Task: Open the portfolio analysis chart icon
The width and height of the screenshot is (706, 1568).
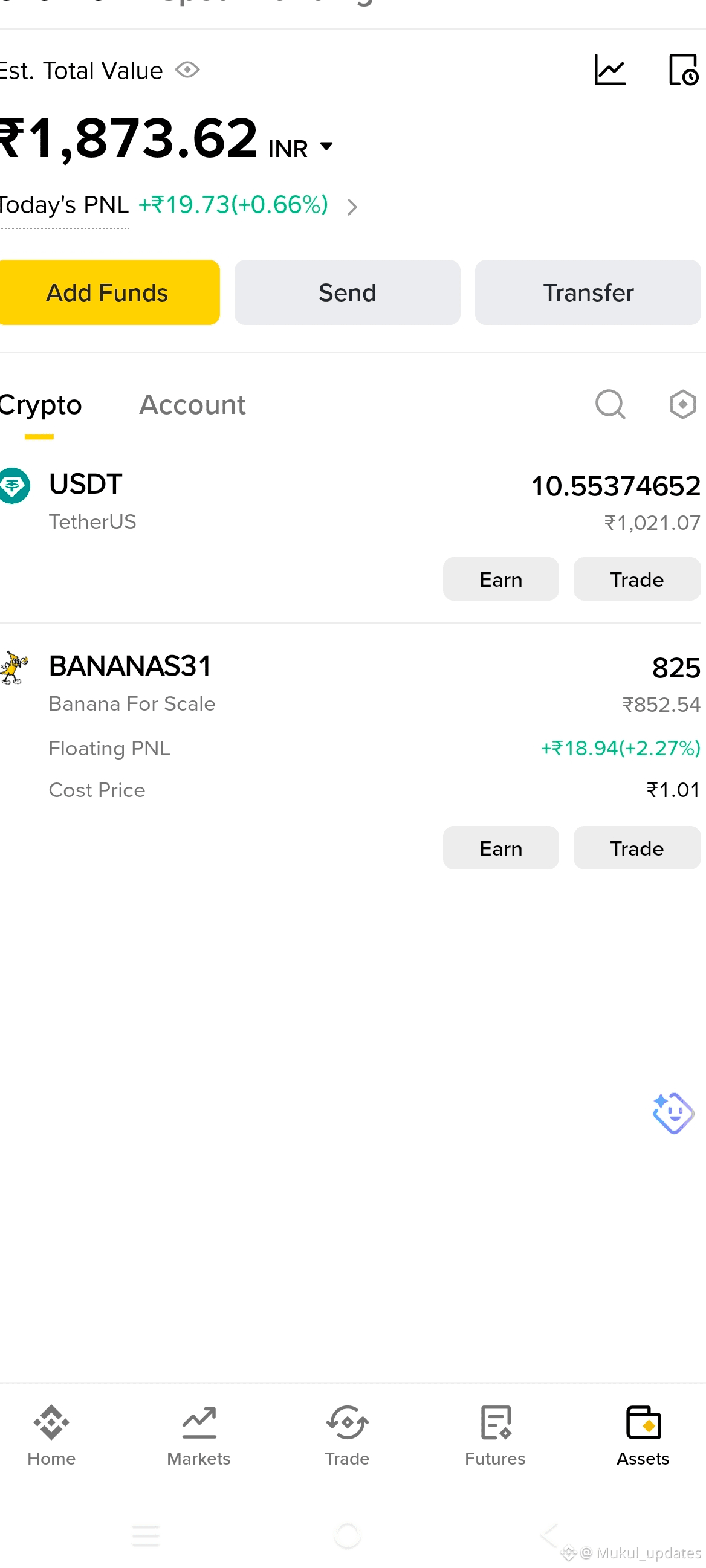Action: point(610,70)
